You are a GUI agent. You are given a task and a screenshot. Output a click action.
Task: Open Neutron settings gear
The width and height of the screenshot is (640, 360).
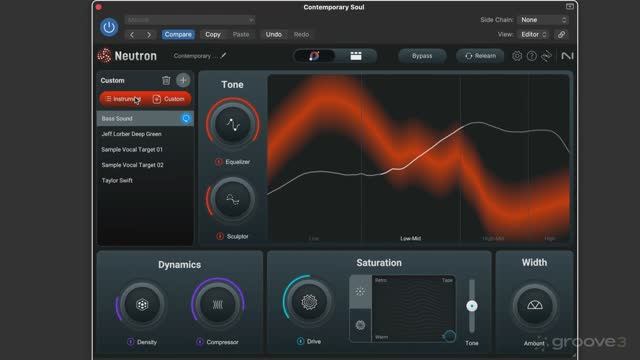(517, 56)
